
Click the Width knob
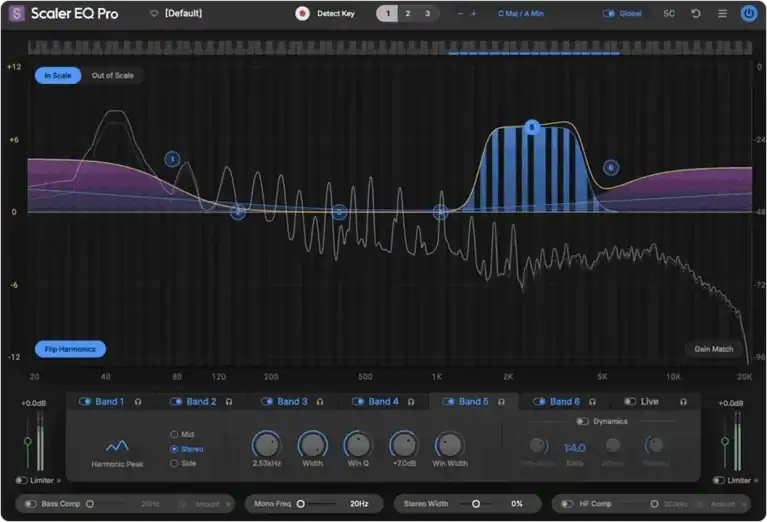313,445
